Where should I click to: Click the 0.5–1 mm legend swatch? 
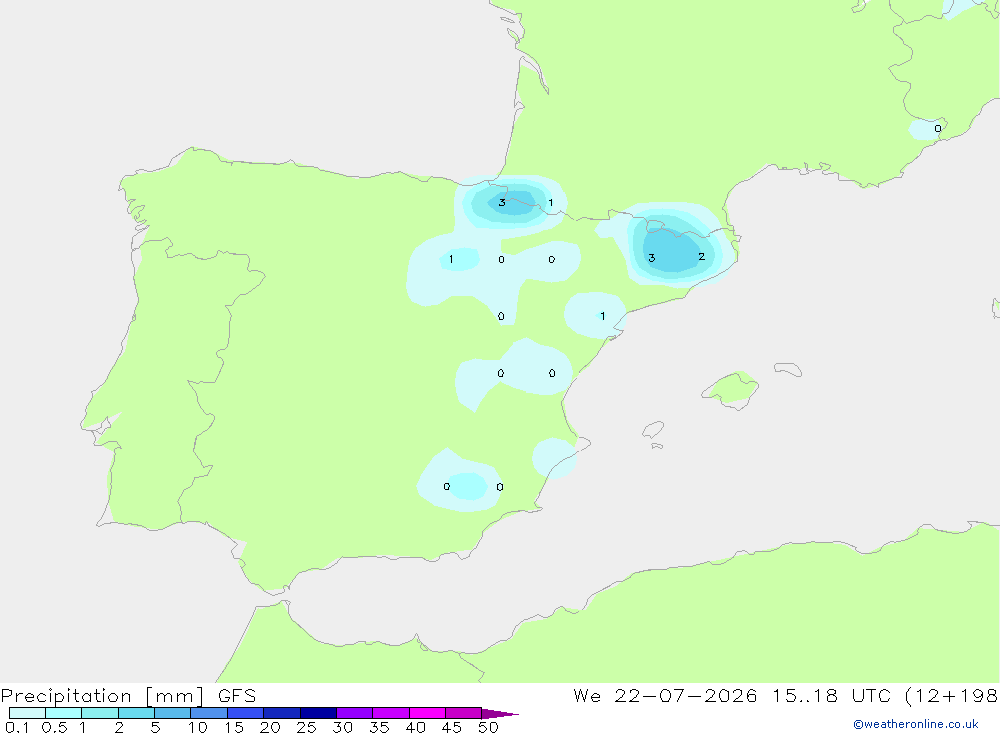(x=64, y=713)
